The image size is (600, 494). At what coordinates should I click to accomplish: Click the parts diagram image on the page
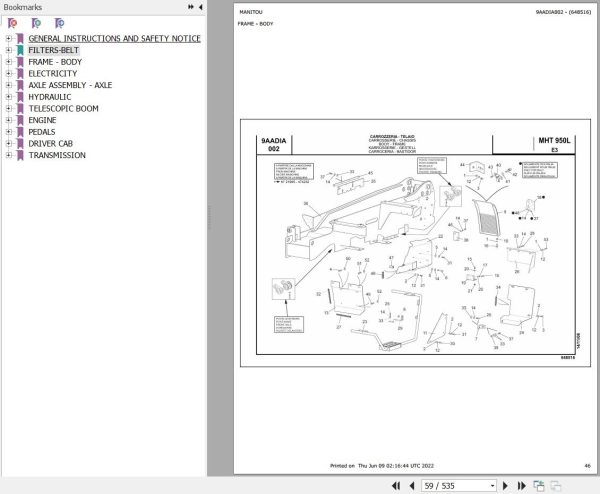[x=415, y=243]
